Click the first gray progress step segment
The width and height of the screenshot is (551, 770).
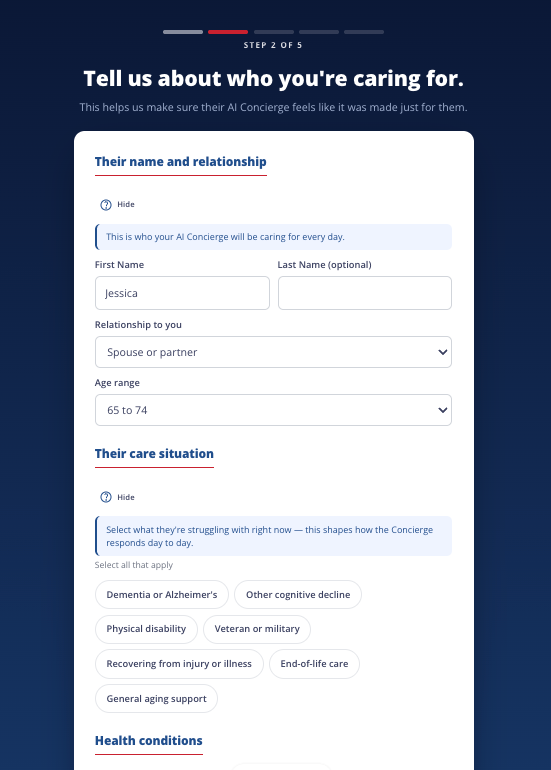[183, 32]
